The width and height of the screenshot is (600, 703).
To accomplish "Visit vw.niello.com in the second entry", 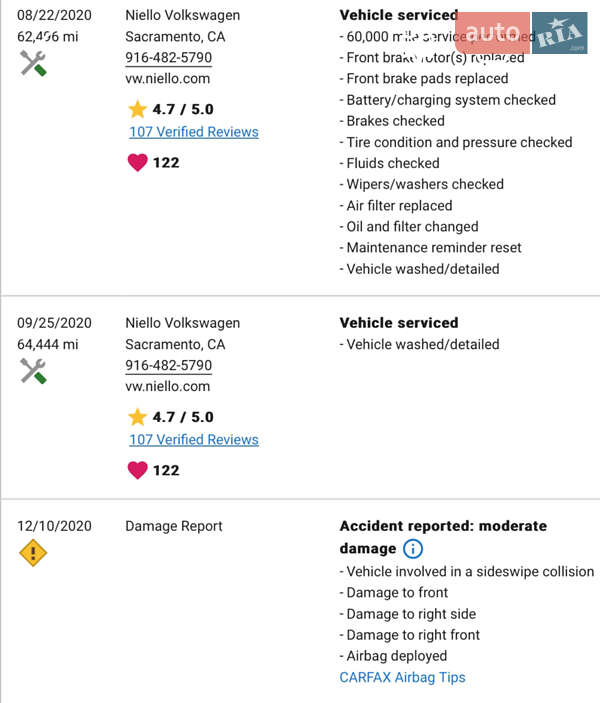I will tap(167, 386).
